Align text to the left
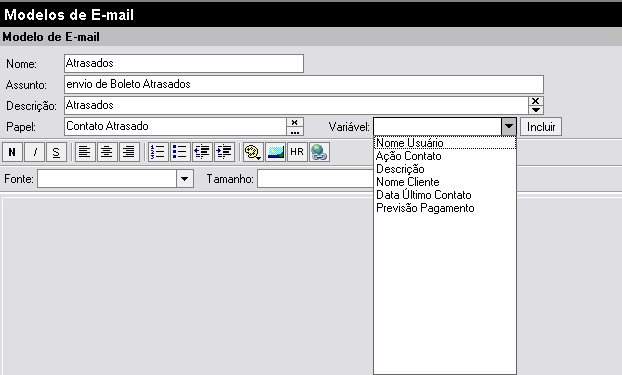This screenshot has width=622, height=375. [85, 152]
